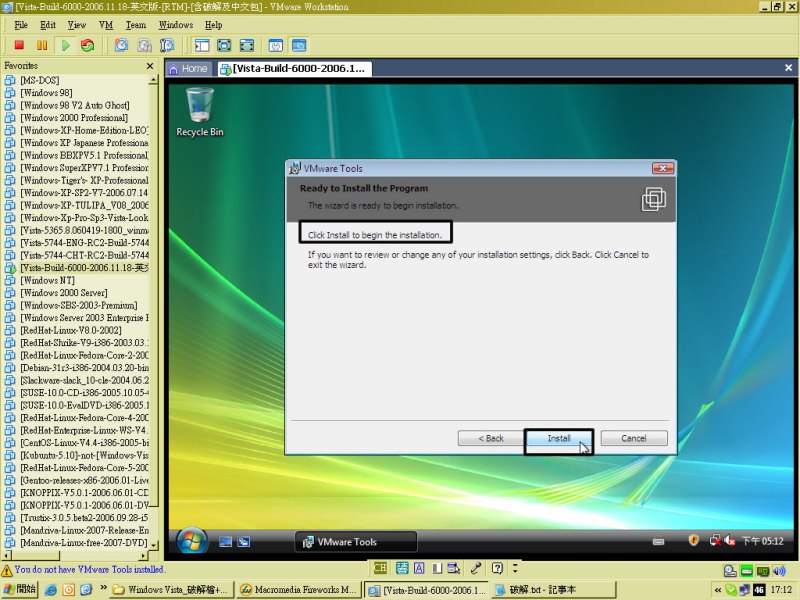The image size is (800, 600).
Task: Close the VMware Tools dialog window
Action: pos(663,168)
